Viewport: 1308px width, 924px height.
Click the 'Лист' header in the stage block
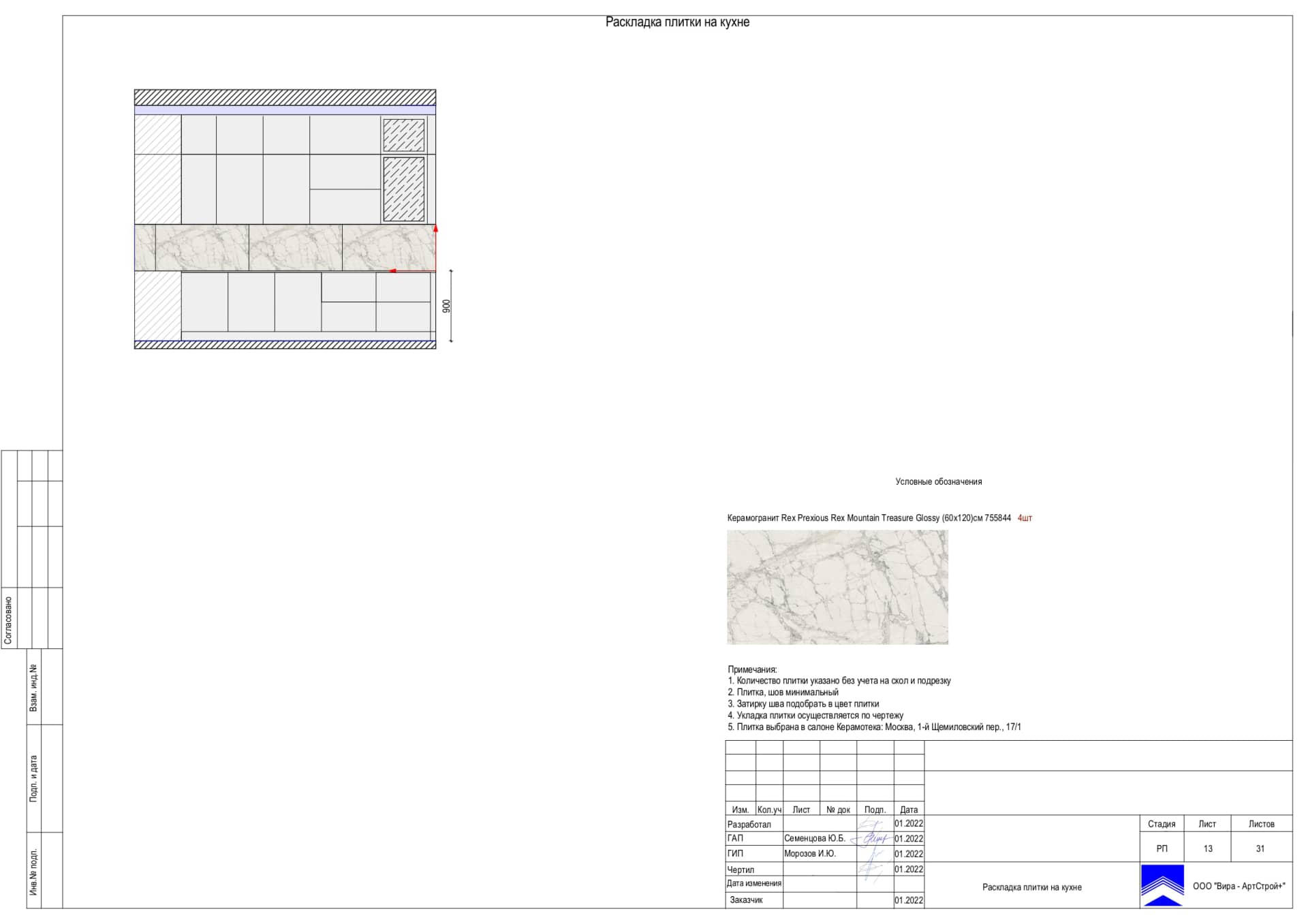tap(1207, 824)
